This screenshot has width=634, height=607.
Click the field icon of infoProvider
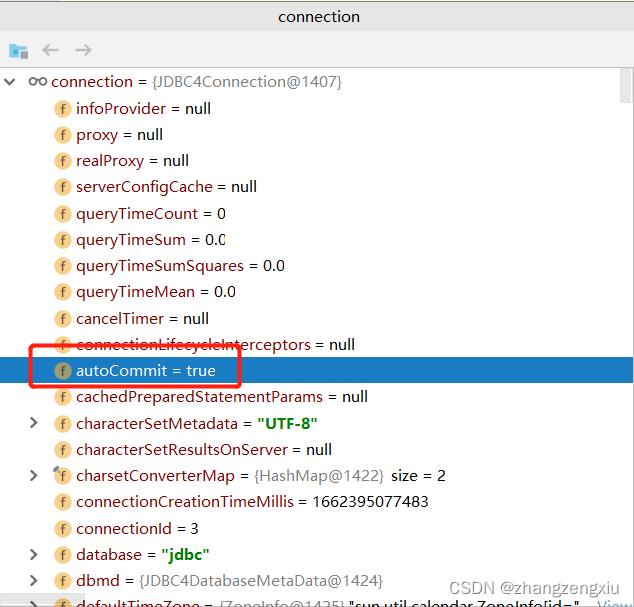[x=63, y=109]
